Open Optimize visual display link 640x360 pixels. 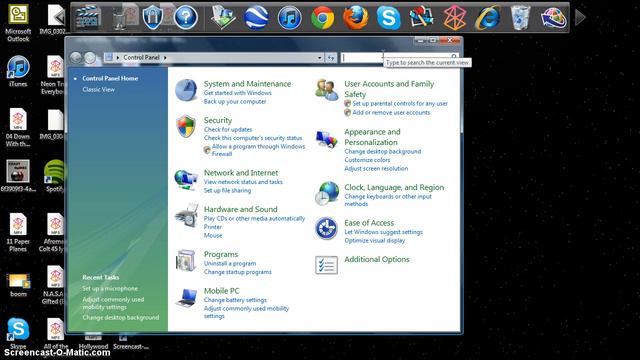tap(374, 240)
